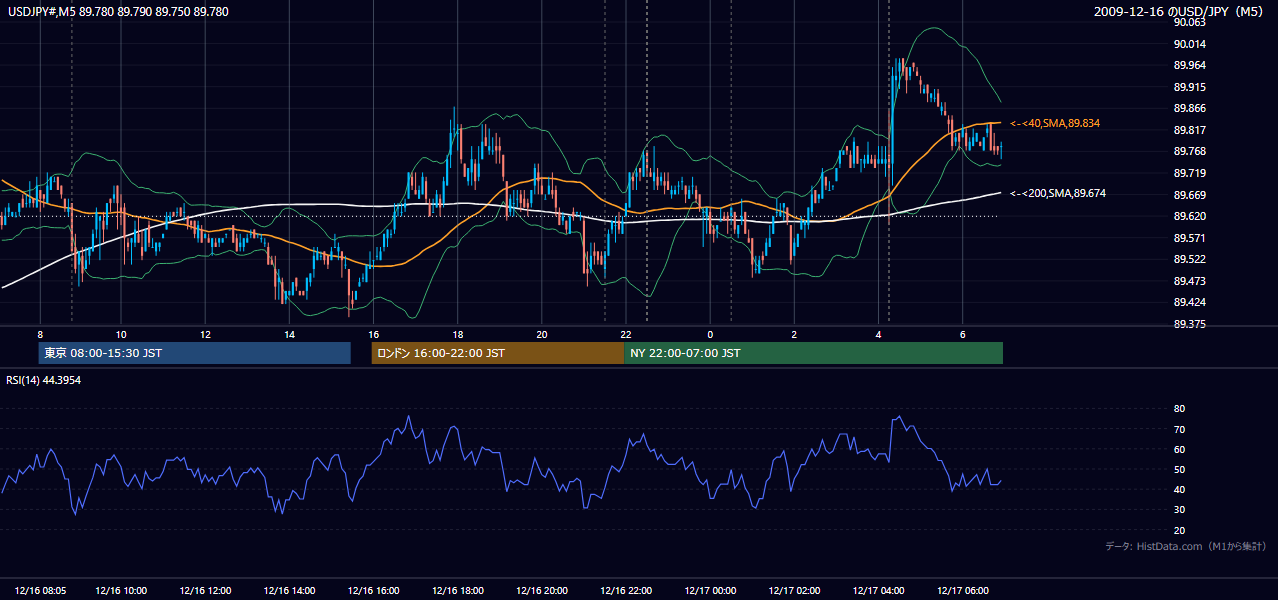Click hour label 8 under the price chart
This screenshot has height=600, width=1278.
coord(40,334)
